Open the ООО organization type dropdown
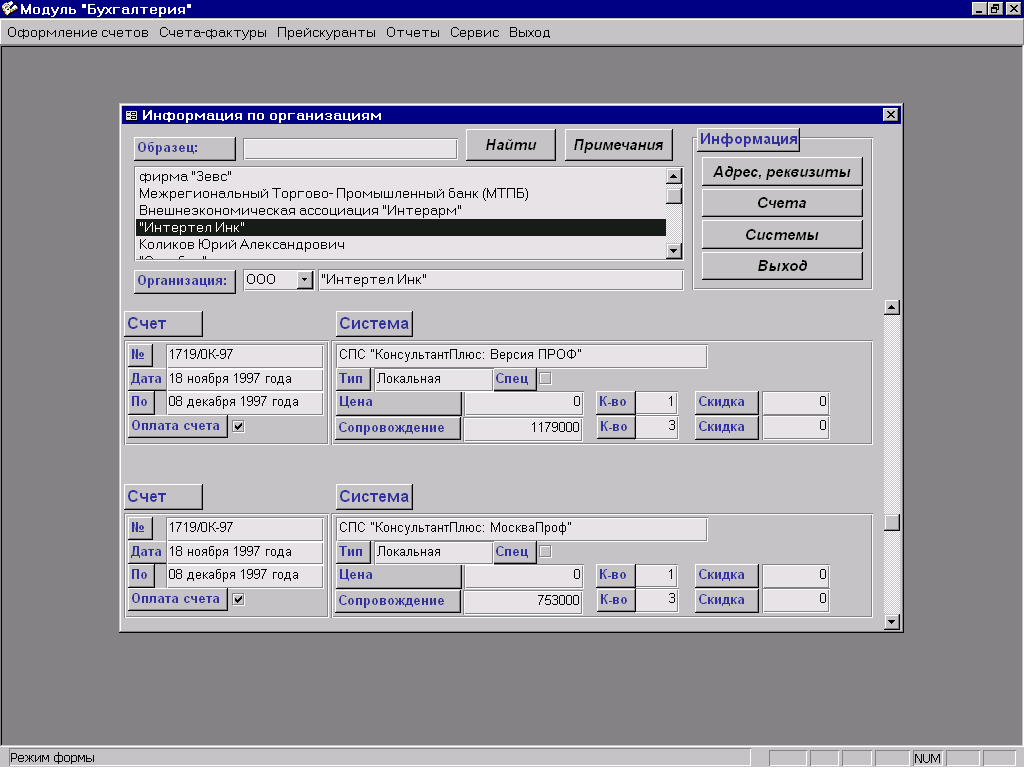 [305, 280]
